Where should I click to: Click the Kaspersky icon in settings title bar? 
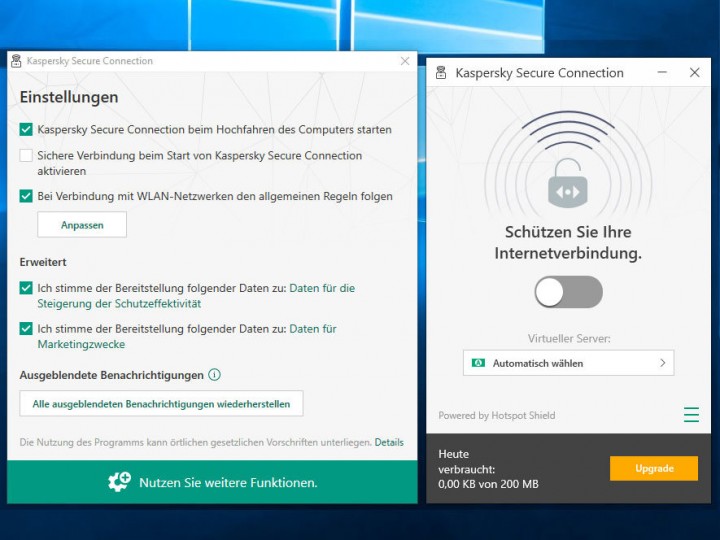click(x=16, y=61)
